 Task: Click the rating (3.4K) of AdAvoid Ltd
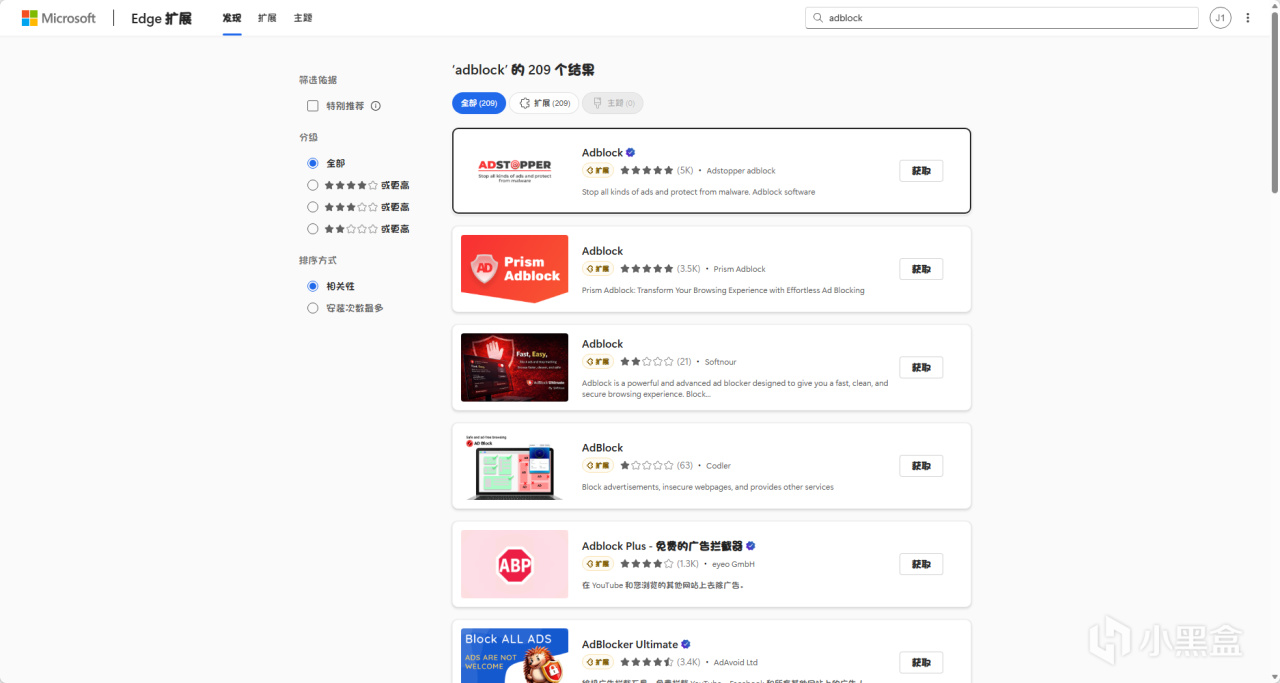(x=660, y=662)
